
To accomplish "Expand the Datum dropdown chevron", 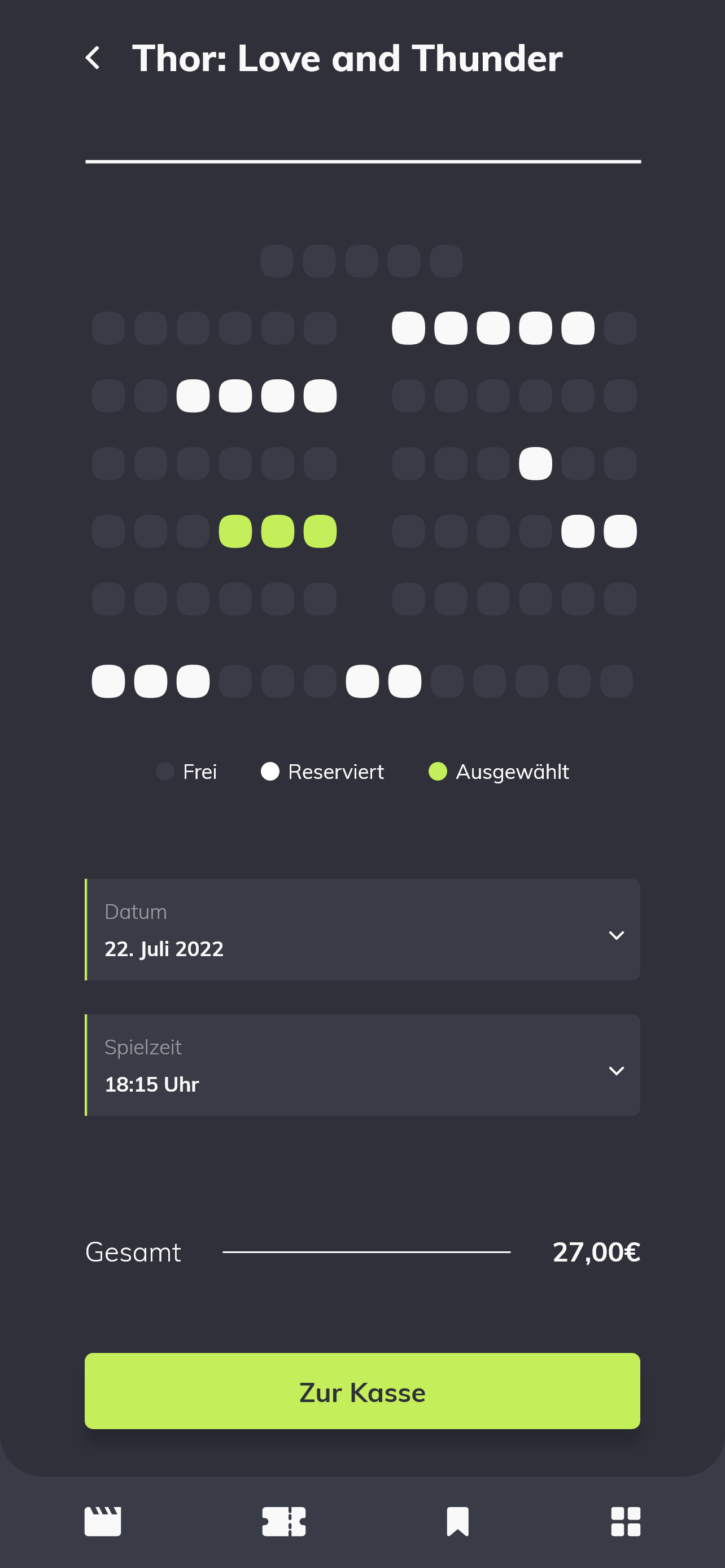I will [x=616, y=935].
